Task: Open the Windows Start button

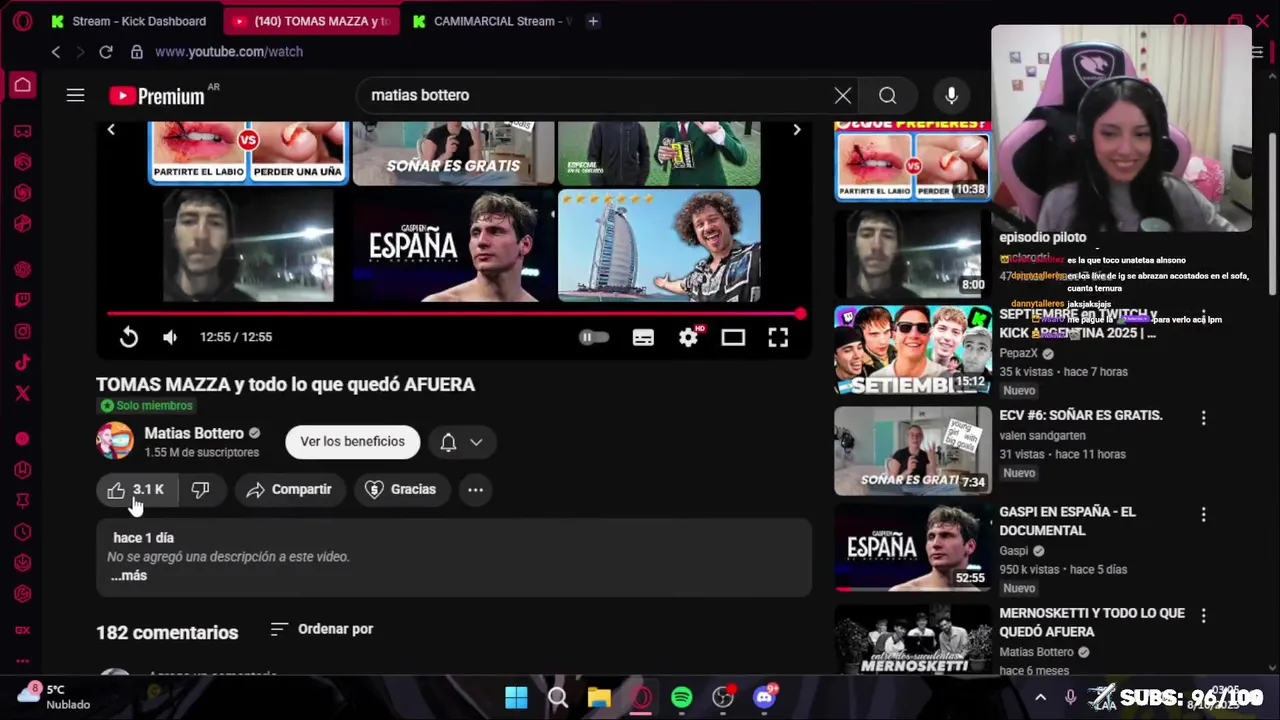Action: pos(516,697)
